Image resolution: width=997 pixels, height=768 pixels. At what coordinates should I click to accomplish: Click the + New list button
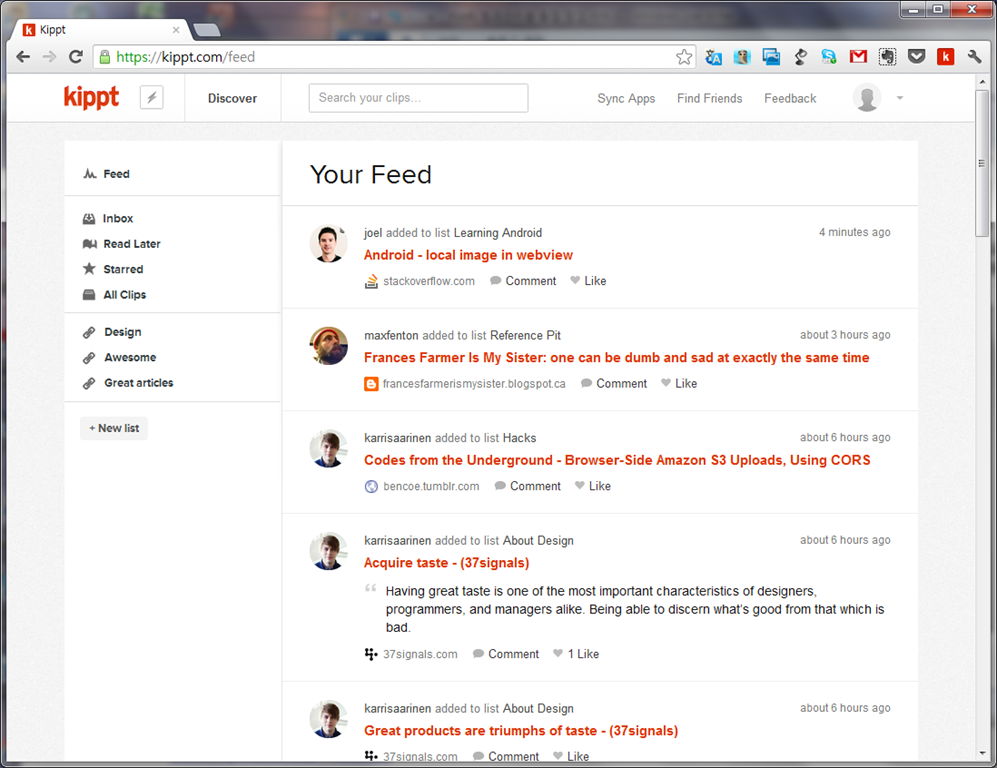pos(114,428)
